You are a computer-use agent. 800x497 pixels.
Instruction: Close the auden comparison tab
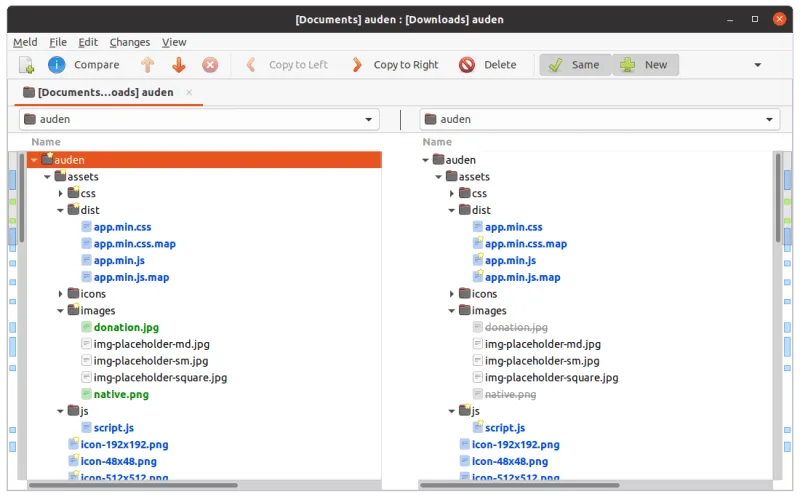pos(189,92)
